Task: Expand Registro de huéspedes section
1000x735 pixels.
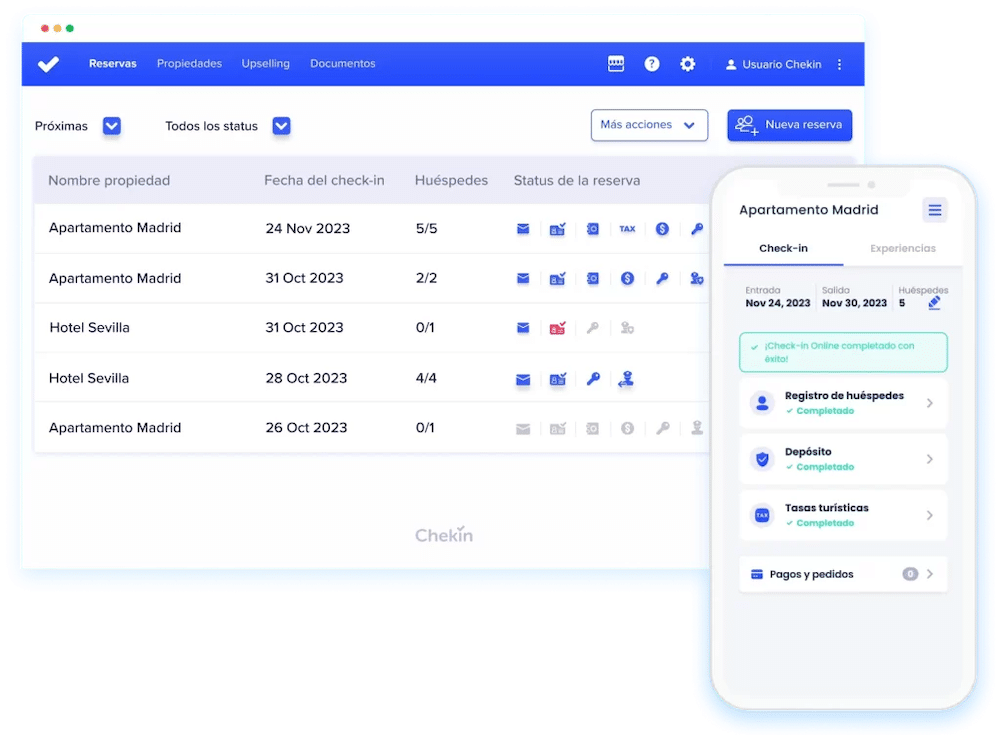Action: click(843, 403)
